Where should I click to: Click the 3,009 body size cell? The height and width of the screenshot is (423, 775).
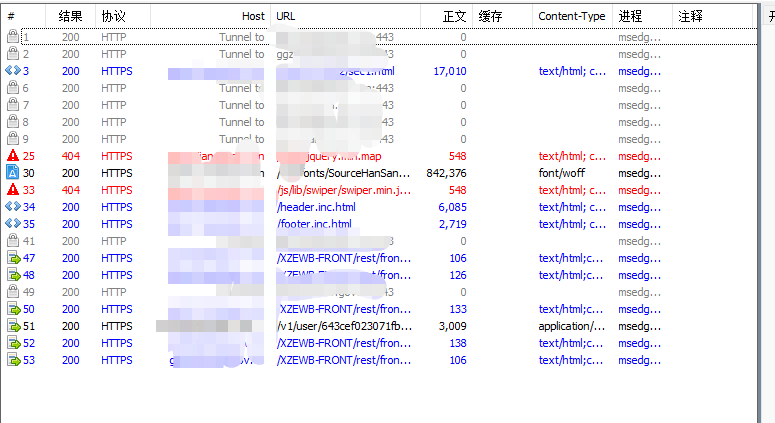[x=452, y=326]
